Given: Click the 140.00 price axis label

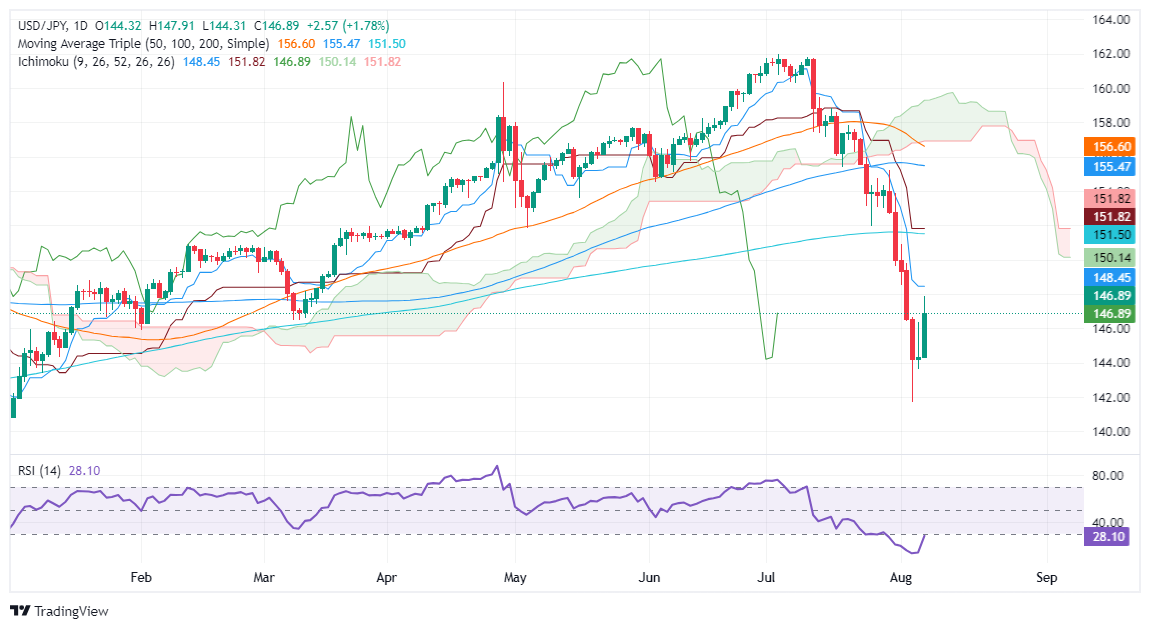Looking at the screenshot, I should 1112,432.
